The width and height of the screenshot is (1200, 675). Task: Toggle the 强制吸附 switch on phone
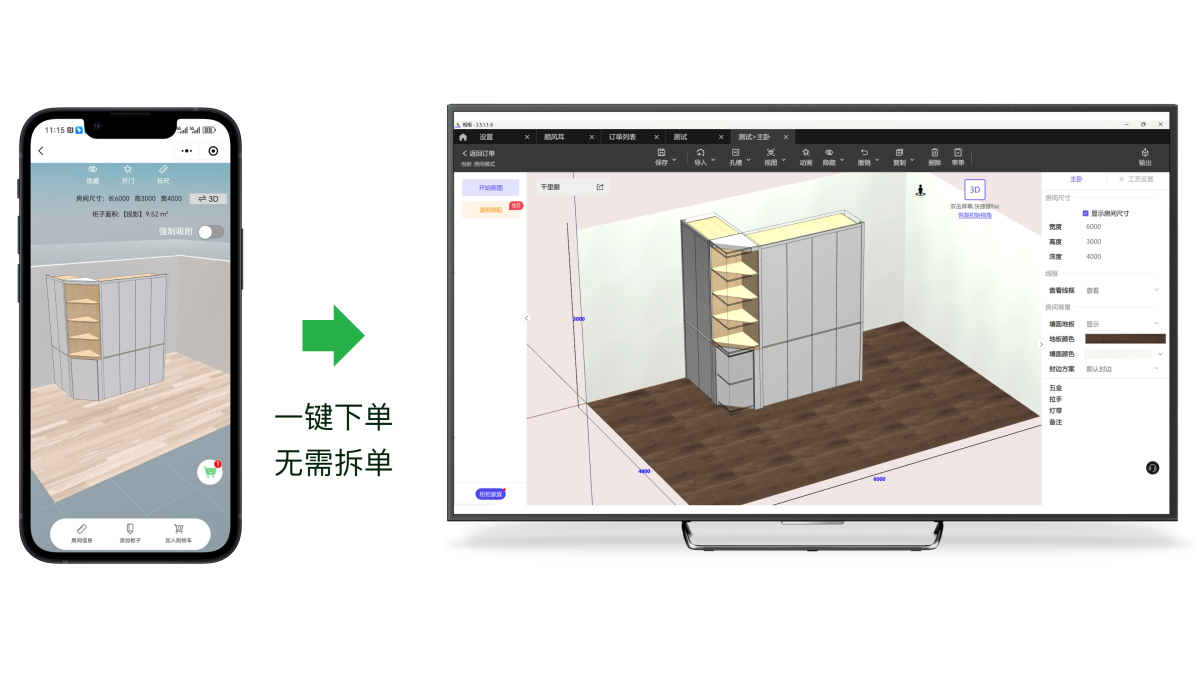click(x=210, y=232)
